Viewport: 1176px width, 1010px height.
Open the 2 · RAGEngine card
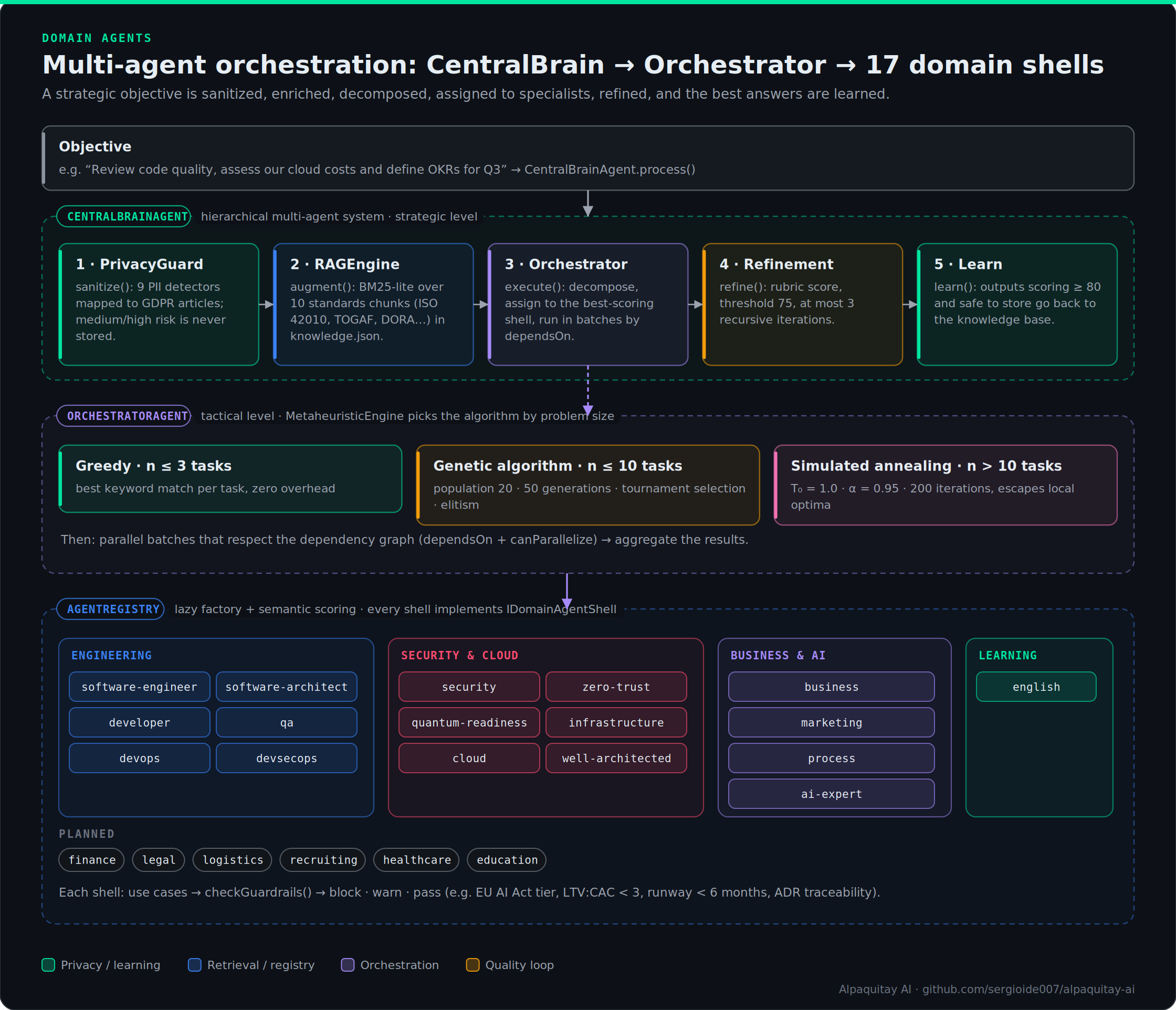pyautogui.click(x=373, y=304)
